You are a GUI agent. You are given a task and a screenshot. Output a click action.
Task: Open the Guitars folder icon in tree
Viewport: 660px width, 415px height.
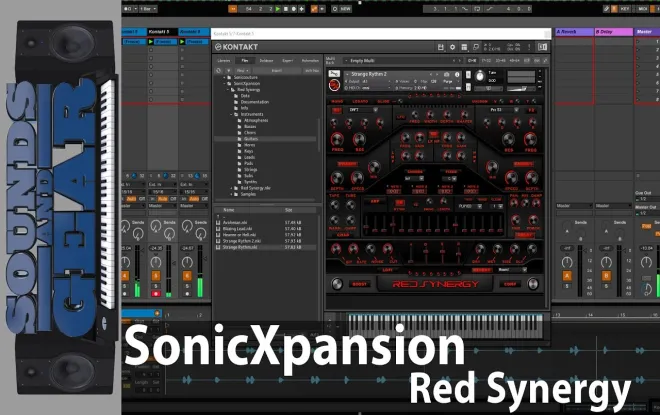tap(240, 138)
